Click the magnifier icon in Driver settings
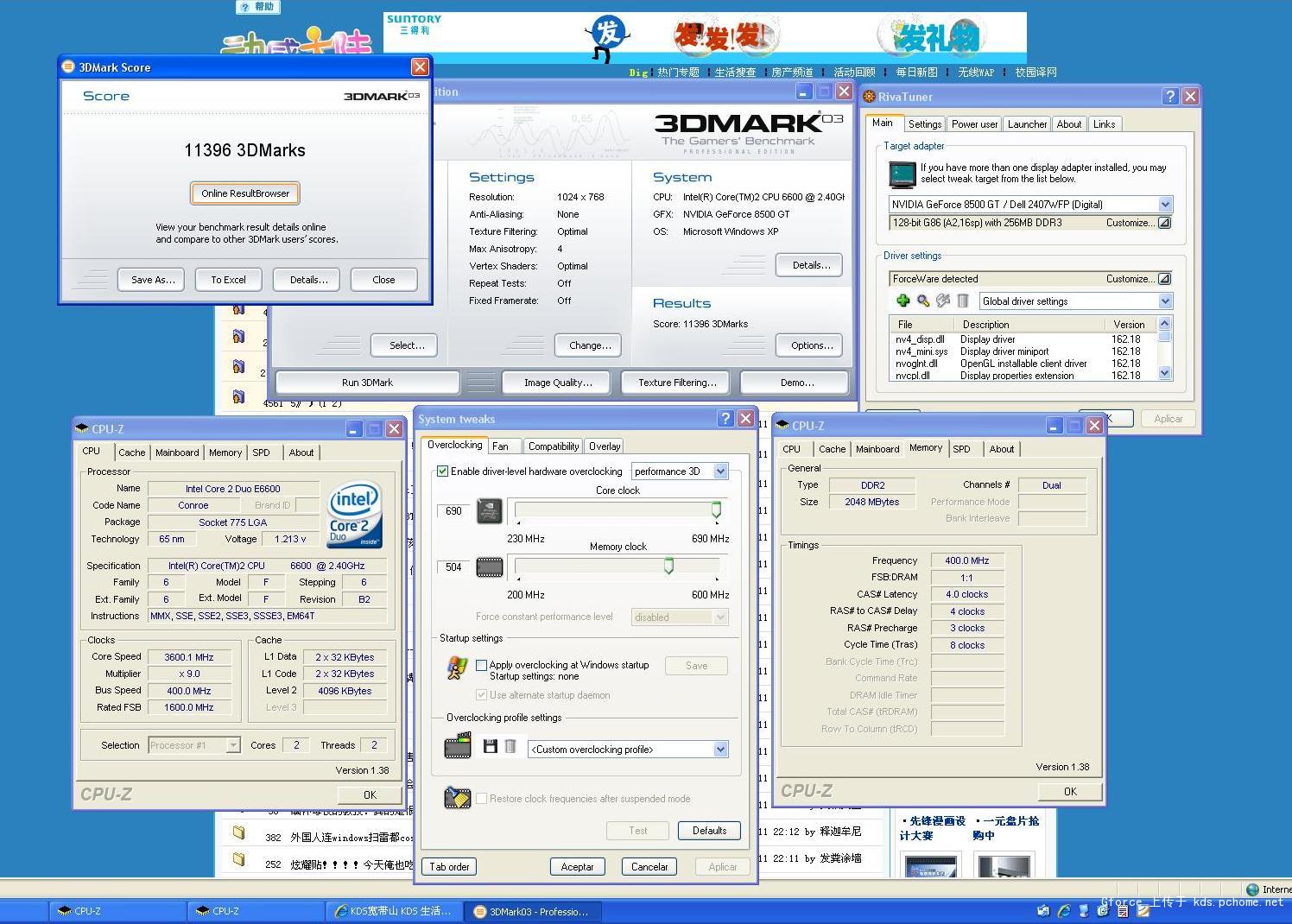This screenshot has height=924, width=1292. click(x=923, y=301)
